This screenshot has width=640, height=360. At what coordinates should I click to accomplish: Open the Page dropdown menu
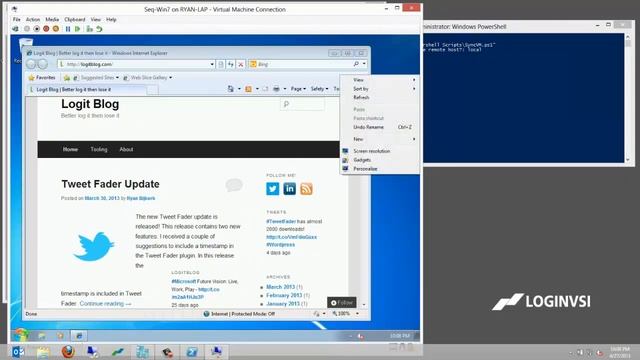(298, 89)
